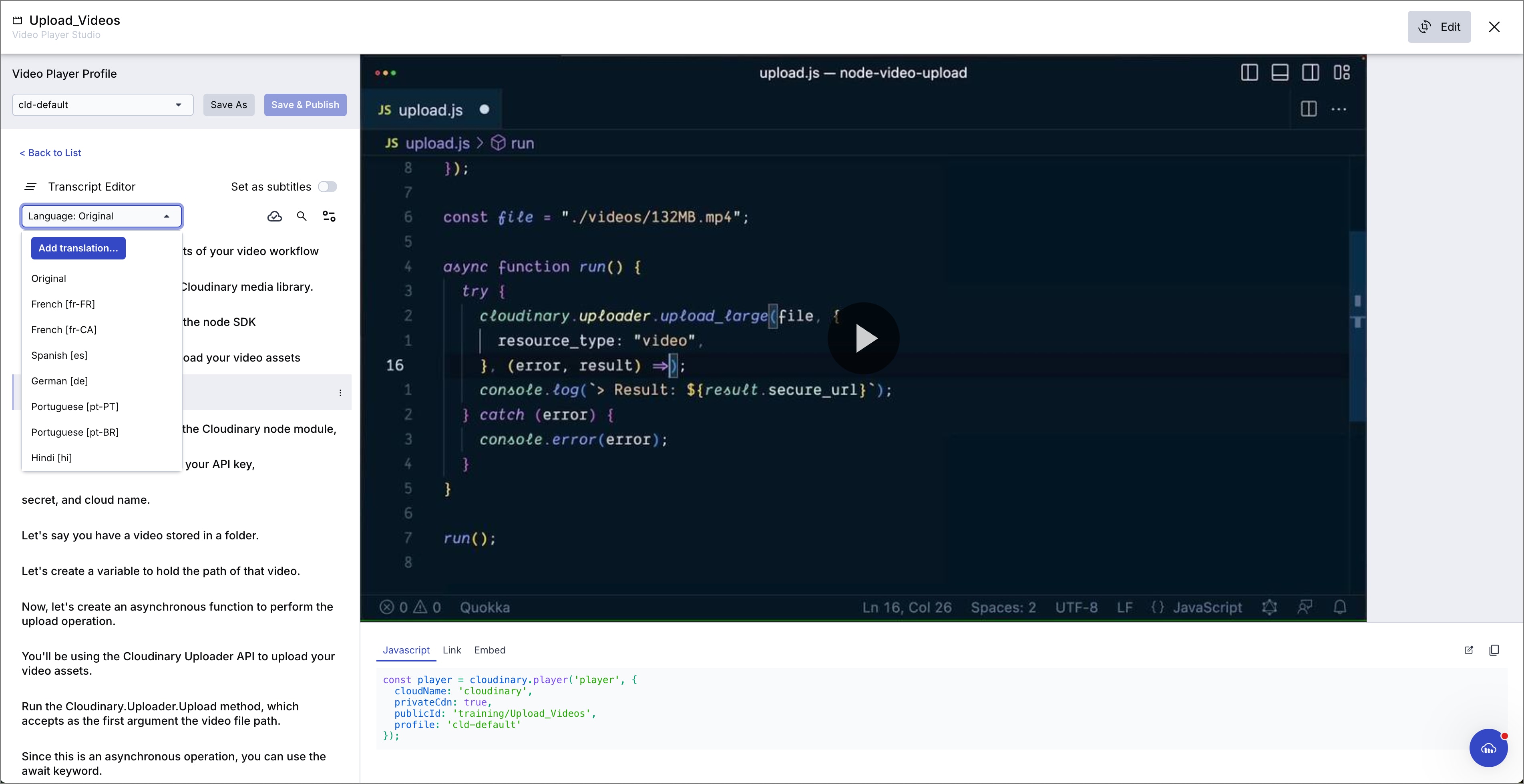Open the cld-default profile dropdown
This screenshot has height=784, width=1524.
coord(102,105)
